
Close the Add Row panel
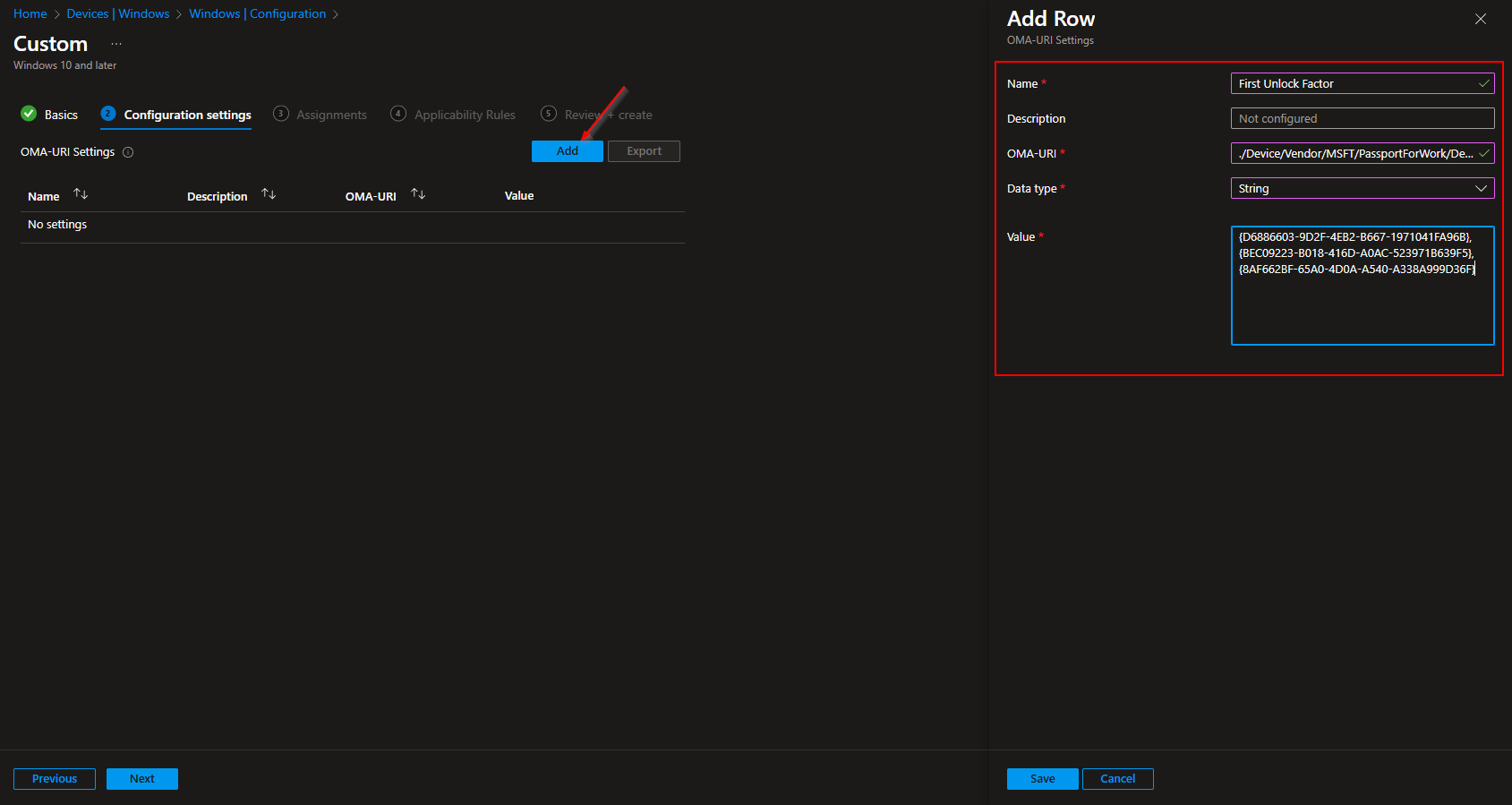pyautogui.click(x=1481, y=19)
